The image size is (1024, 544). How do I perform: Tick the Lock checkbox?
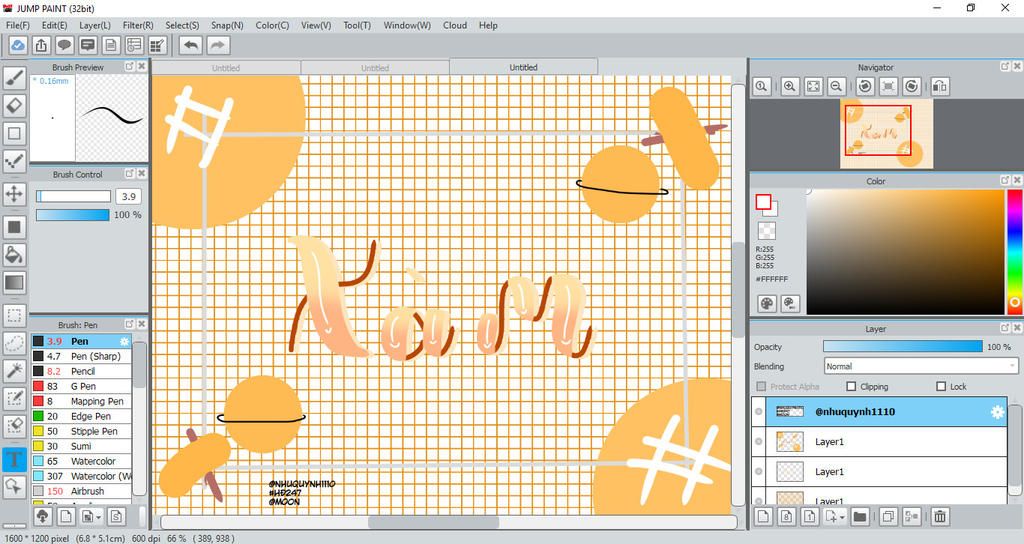(941, 387)
